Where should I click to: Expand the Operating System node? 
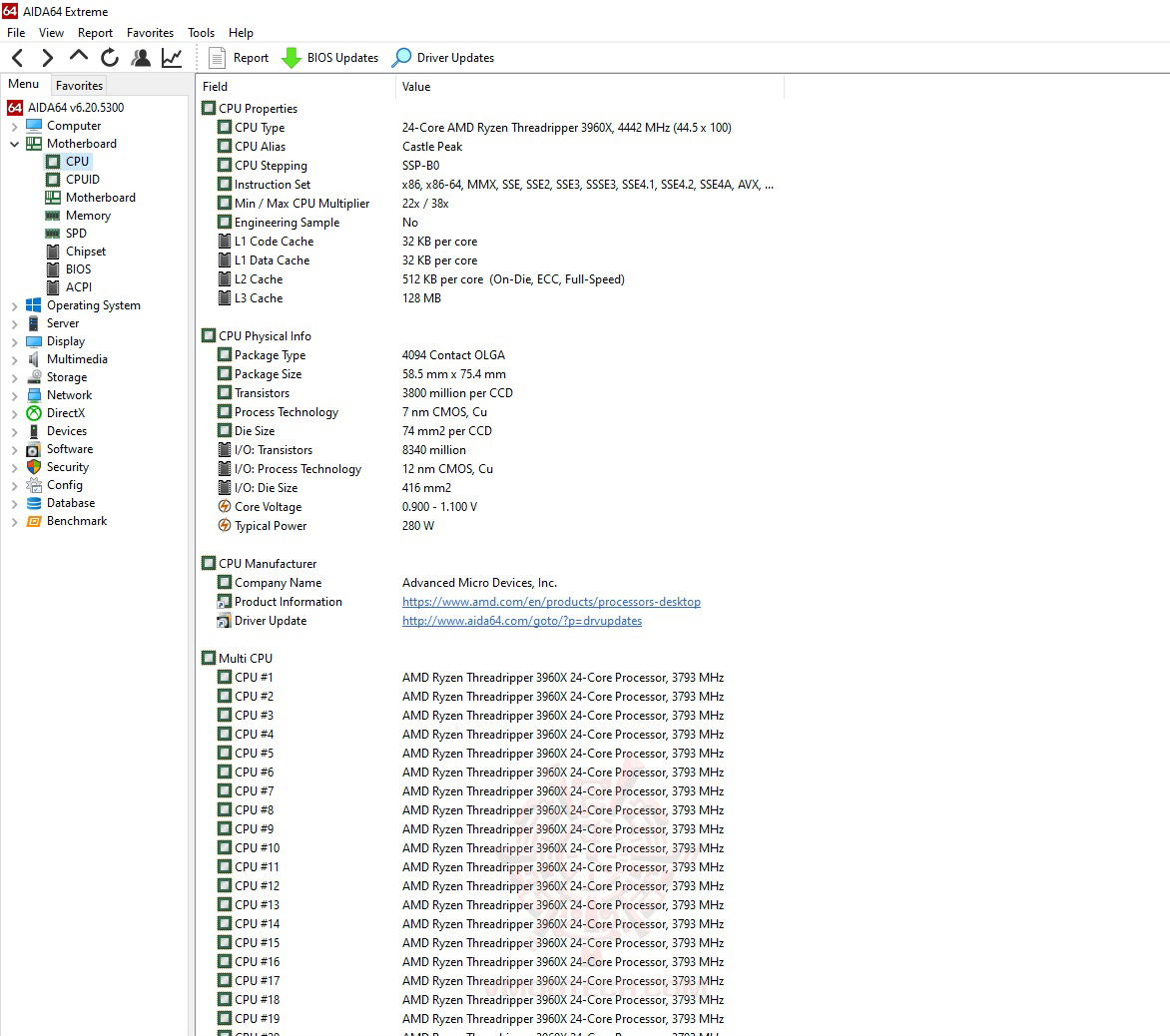14,305
